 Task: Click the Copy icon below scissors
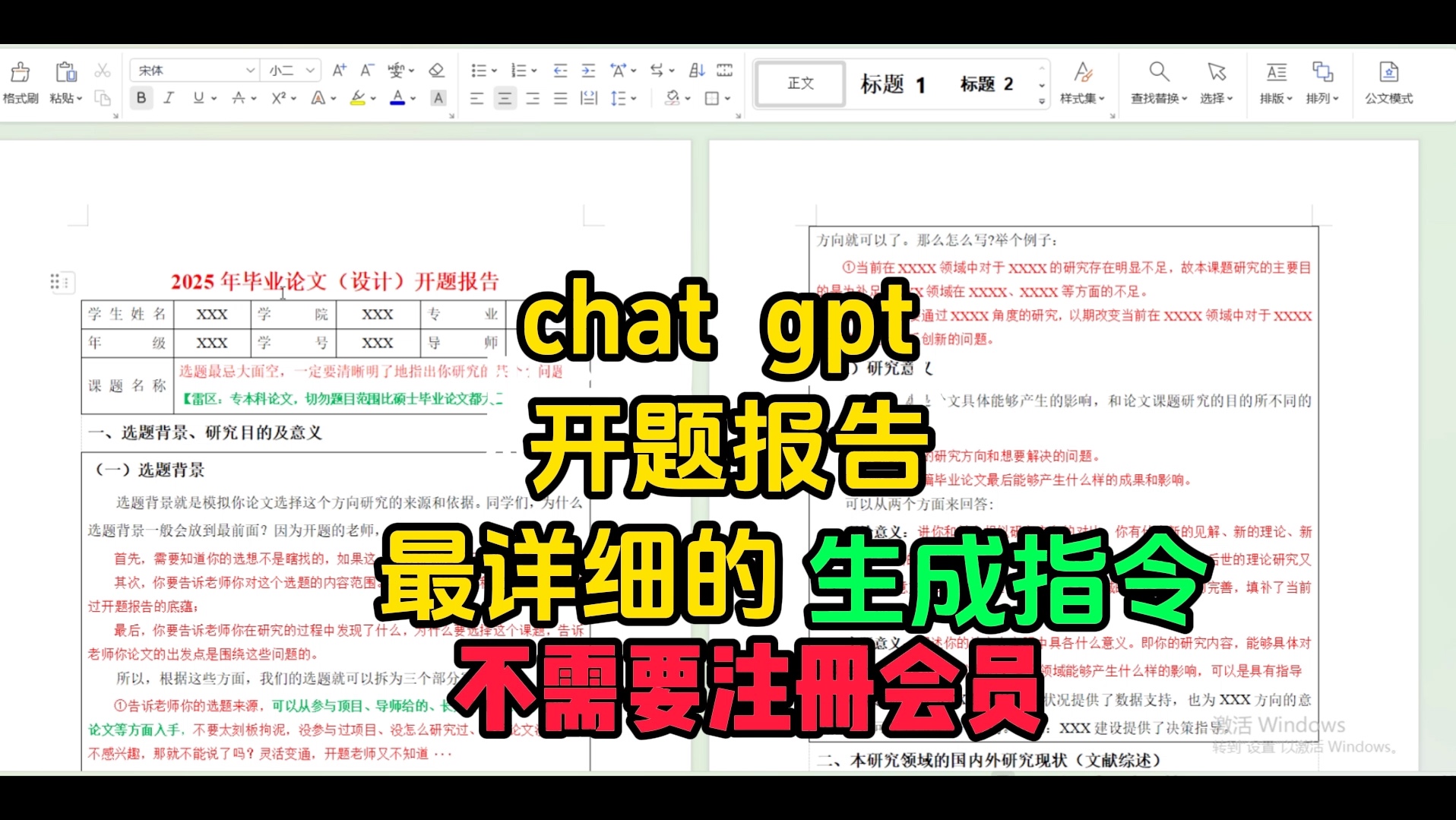click(103, 98)
